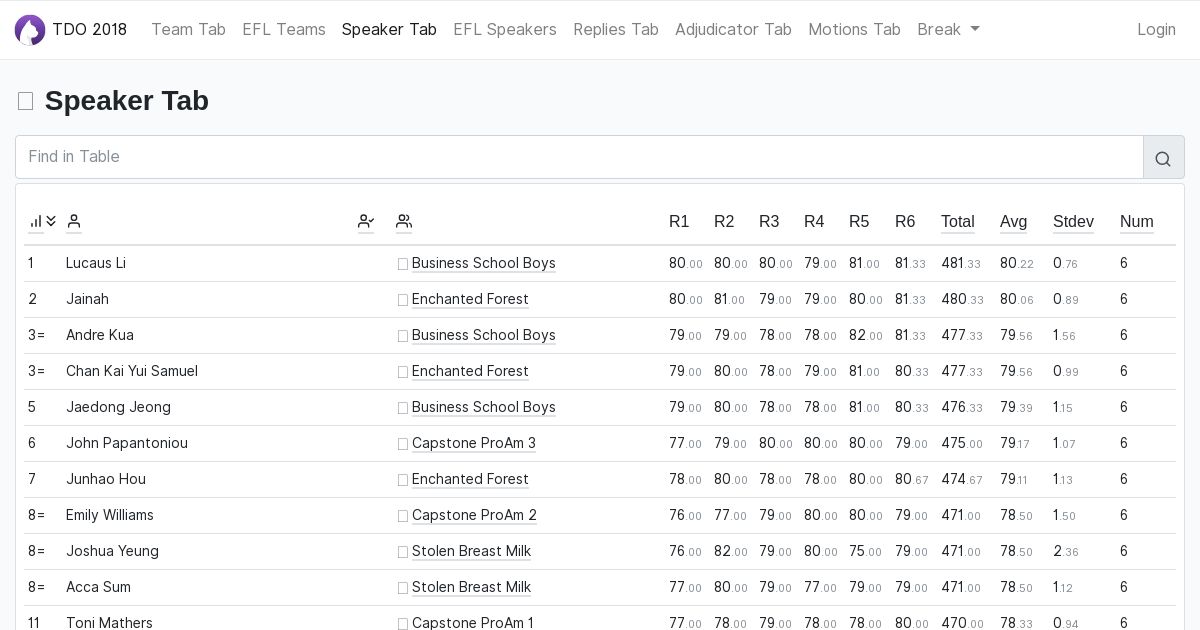
Task: Open Enchanted Forest link for Junhao Hou
Action: [470, 479]
